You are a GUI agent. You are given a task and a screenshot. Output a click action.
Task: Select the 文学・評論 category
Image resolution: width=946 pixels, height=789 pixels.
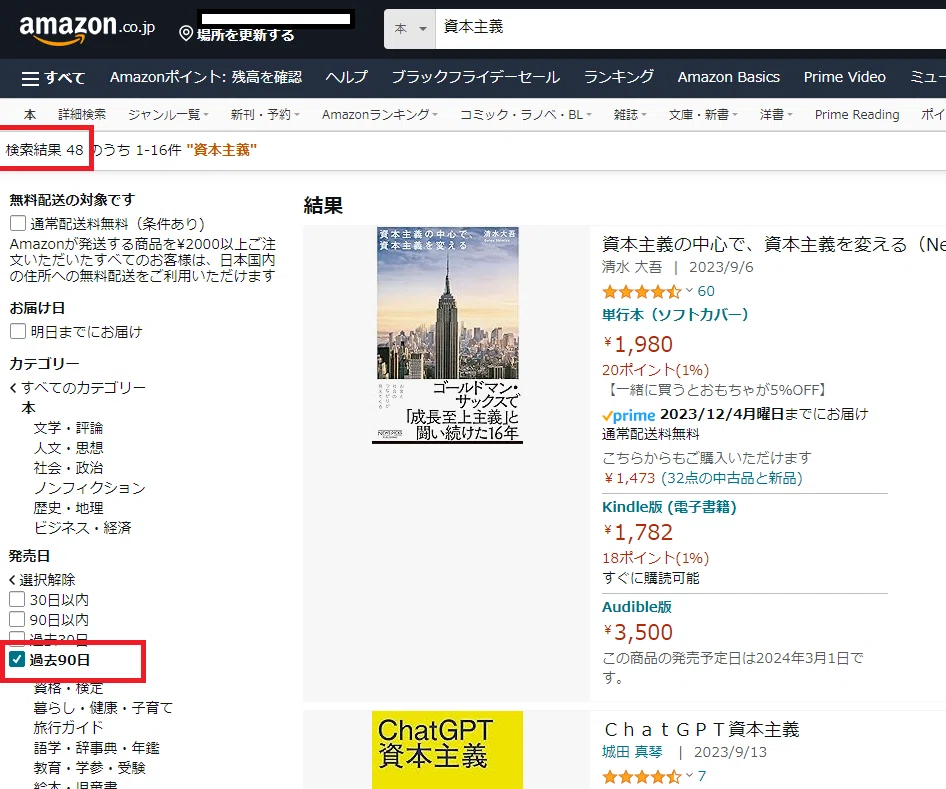point(68,428)
